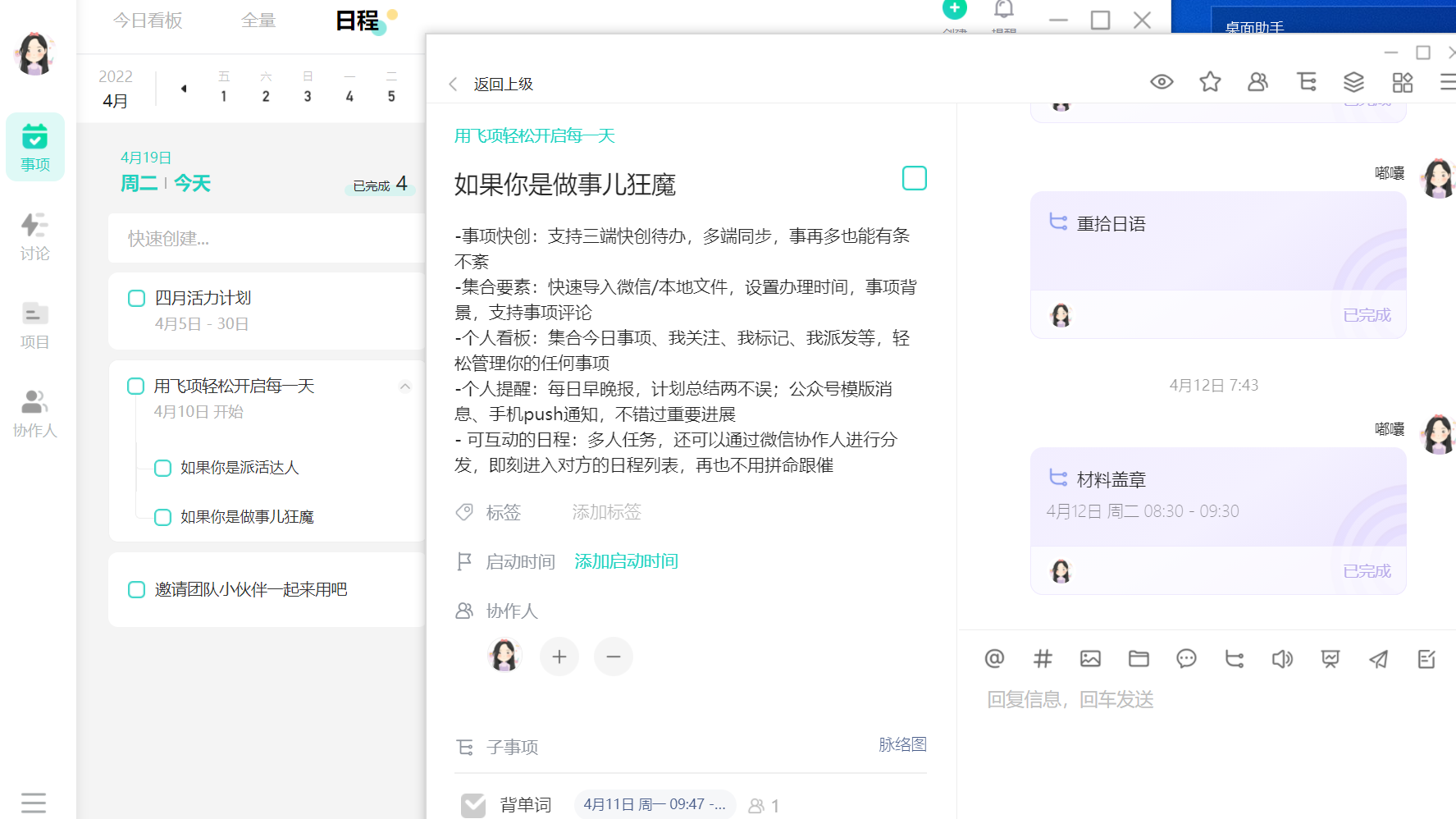
Task: Insert a hashtag topic in reply
Action: tap(1043, 658)
